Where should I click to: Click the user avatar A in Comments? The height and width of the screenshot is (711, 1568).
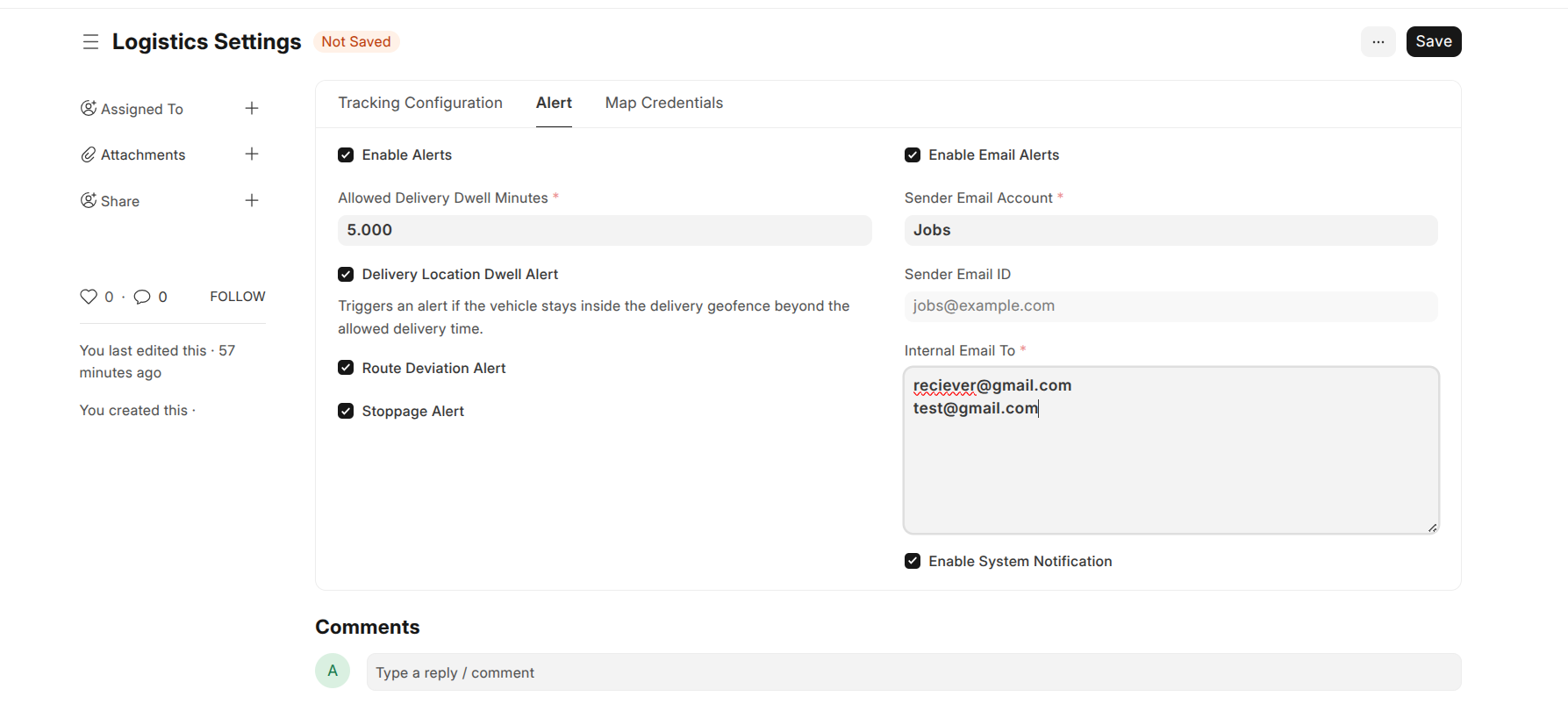pos(333,671)
